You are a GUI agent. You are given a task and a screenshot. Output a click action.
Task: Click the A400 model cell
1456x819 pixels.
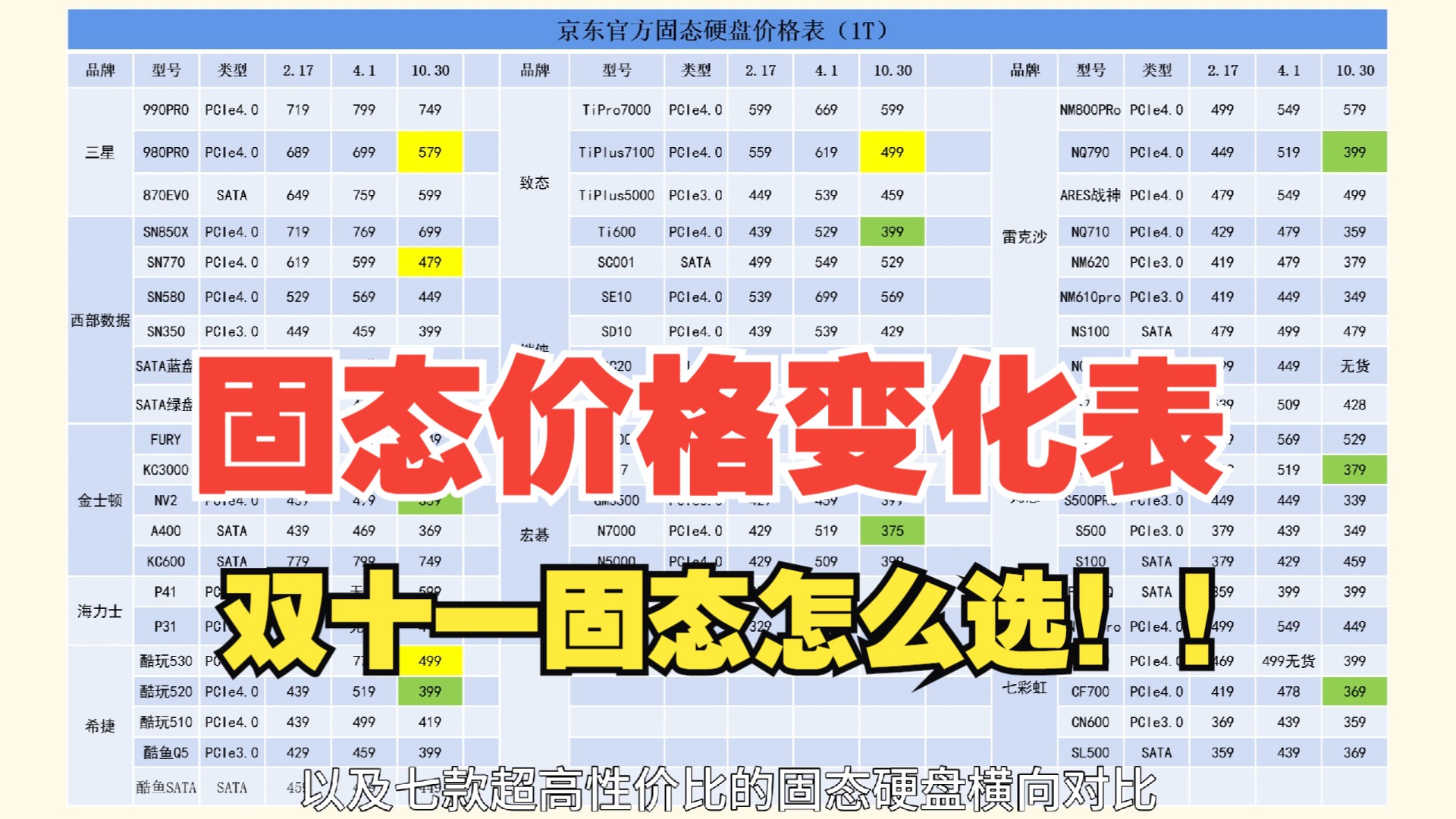pyautogui.click(x=166, y=532)
